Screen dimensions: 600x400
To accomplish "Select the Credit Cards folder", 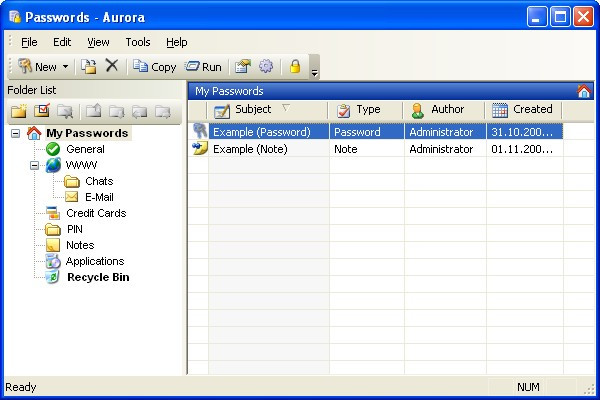I will [x=96, y=213].
